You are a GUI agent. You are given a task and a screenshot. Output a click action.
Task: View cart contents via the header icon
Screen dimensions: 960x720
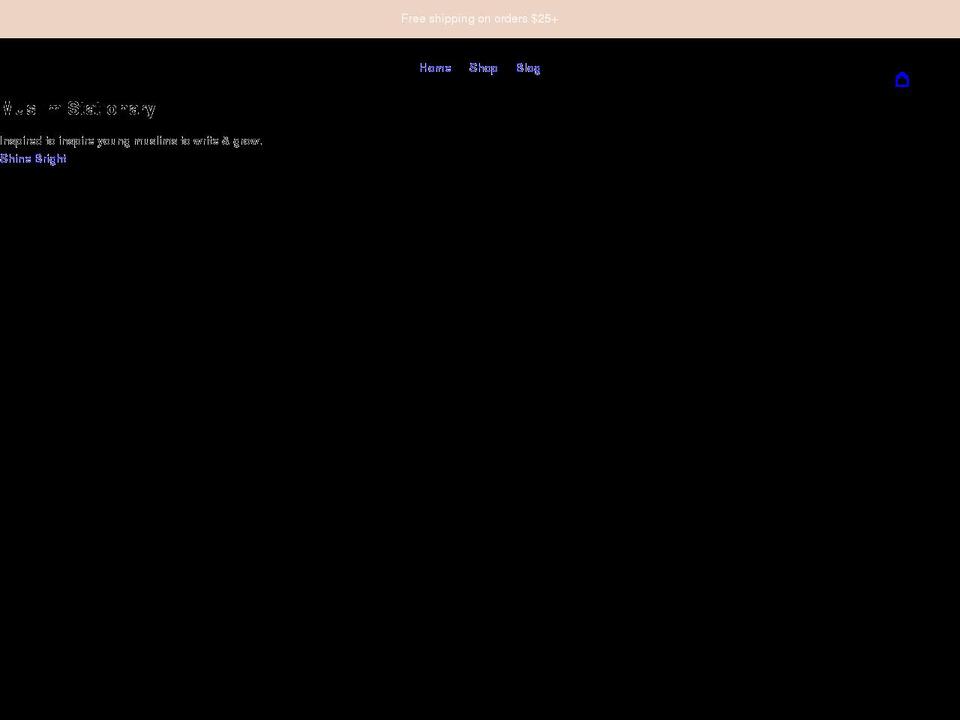(x=902, y=80)
